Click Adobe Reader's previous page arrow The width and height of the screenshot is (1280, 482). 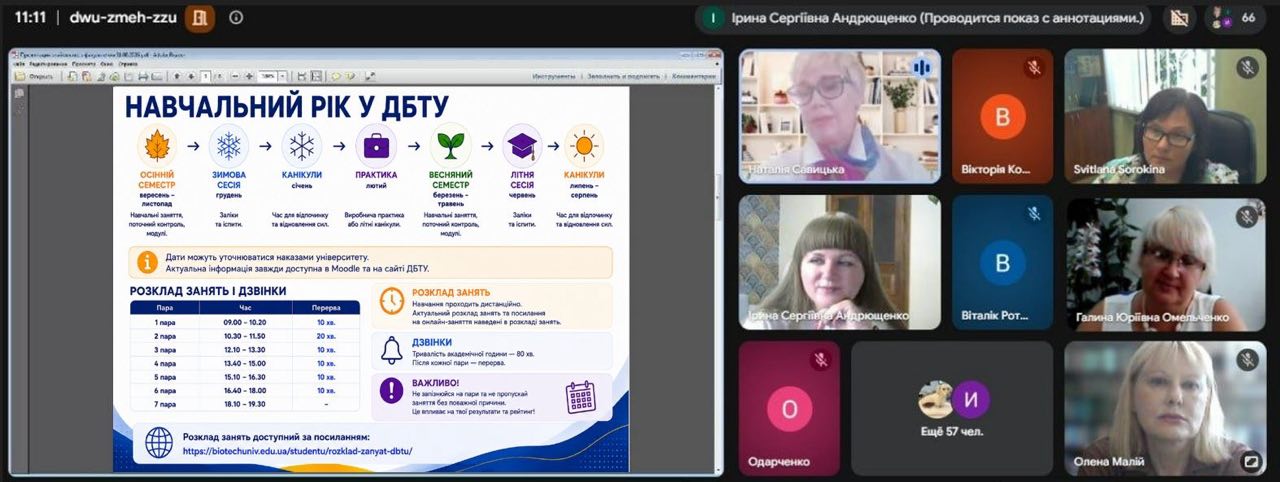pos(177,76)
